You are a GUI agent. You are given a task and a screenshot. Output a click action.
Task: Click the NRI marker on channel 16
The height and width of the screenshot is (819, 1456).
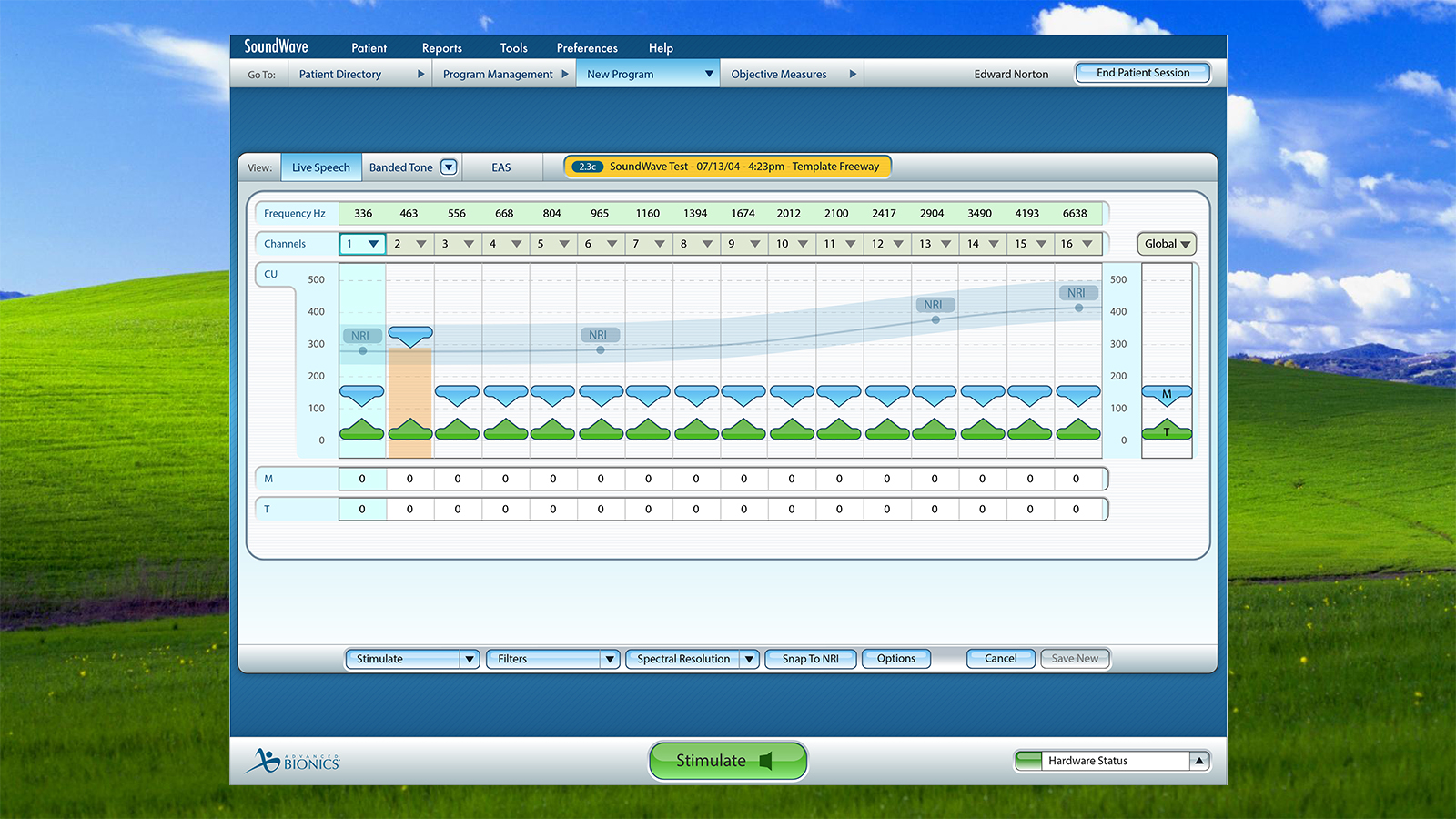click(x=1077, y=293)
